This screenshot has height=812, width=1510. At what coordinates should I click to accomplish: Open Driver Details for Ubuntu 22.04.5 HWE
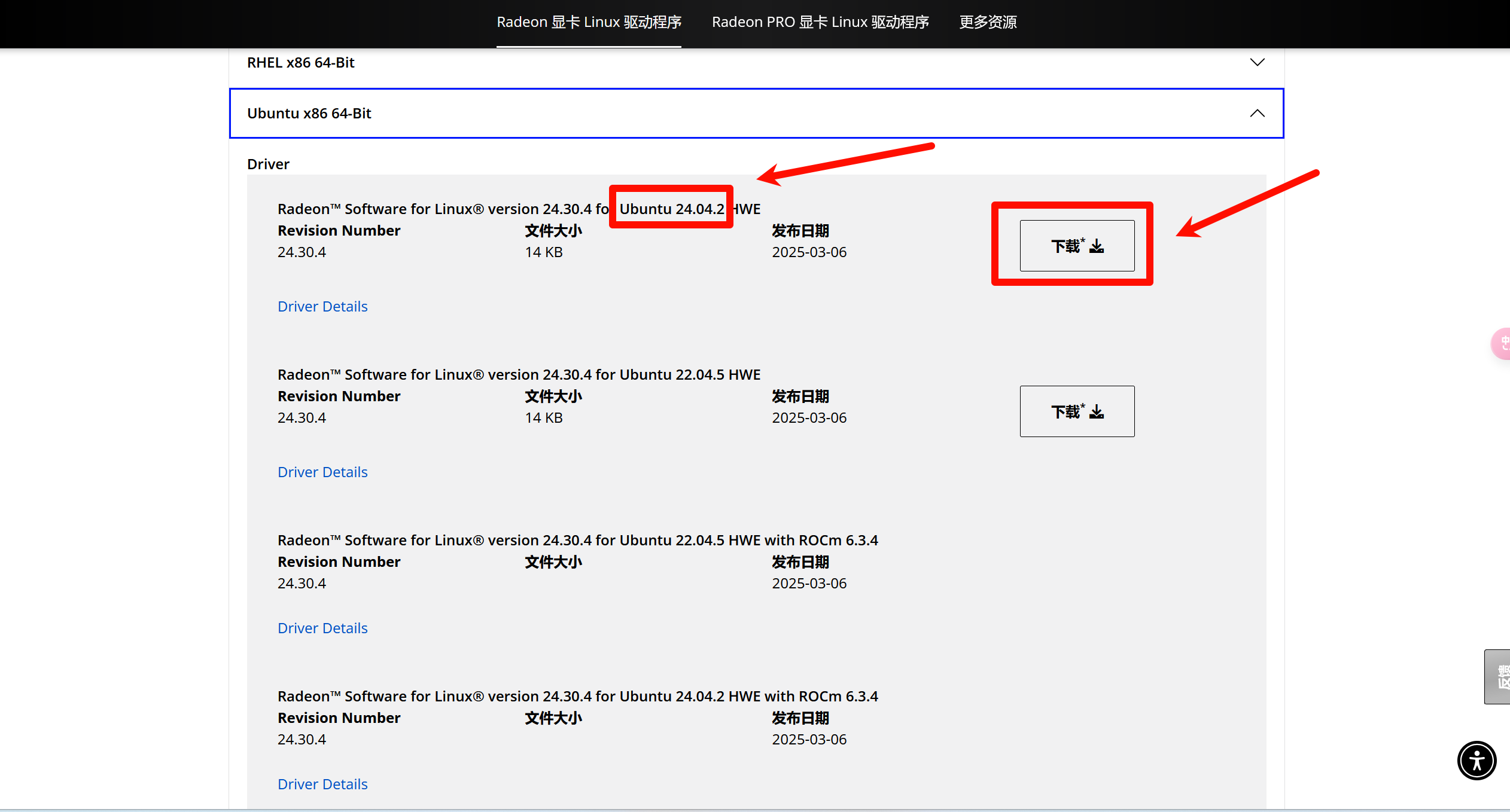(322, 472)
